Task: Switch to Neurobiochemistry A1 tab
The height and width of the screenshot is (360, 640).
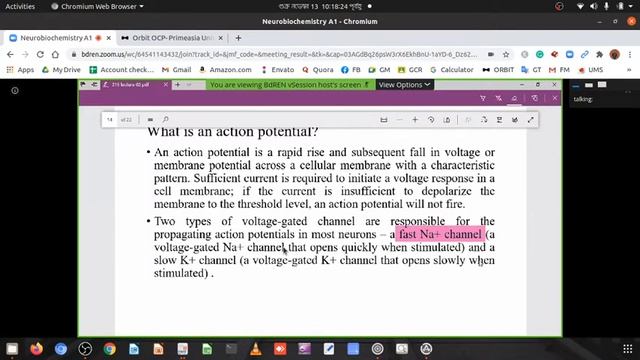Action: (56, 38)
